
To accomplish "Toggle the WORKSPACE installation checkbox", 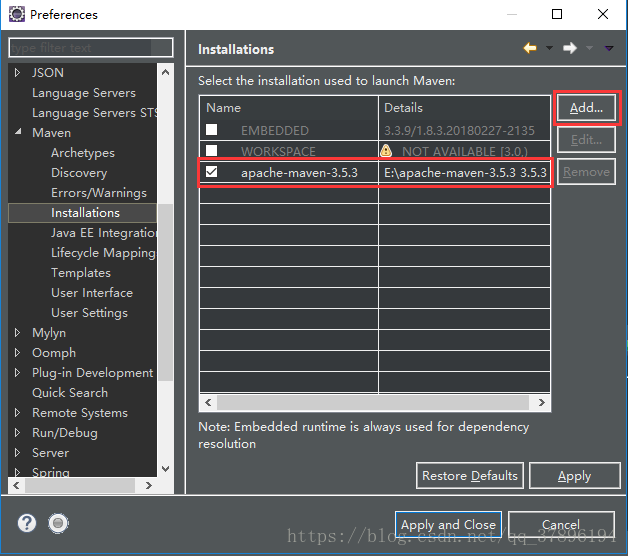I will click(x=211, y=151).
